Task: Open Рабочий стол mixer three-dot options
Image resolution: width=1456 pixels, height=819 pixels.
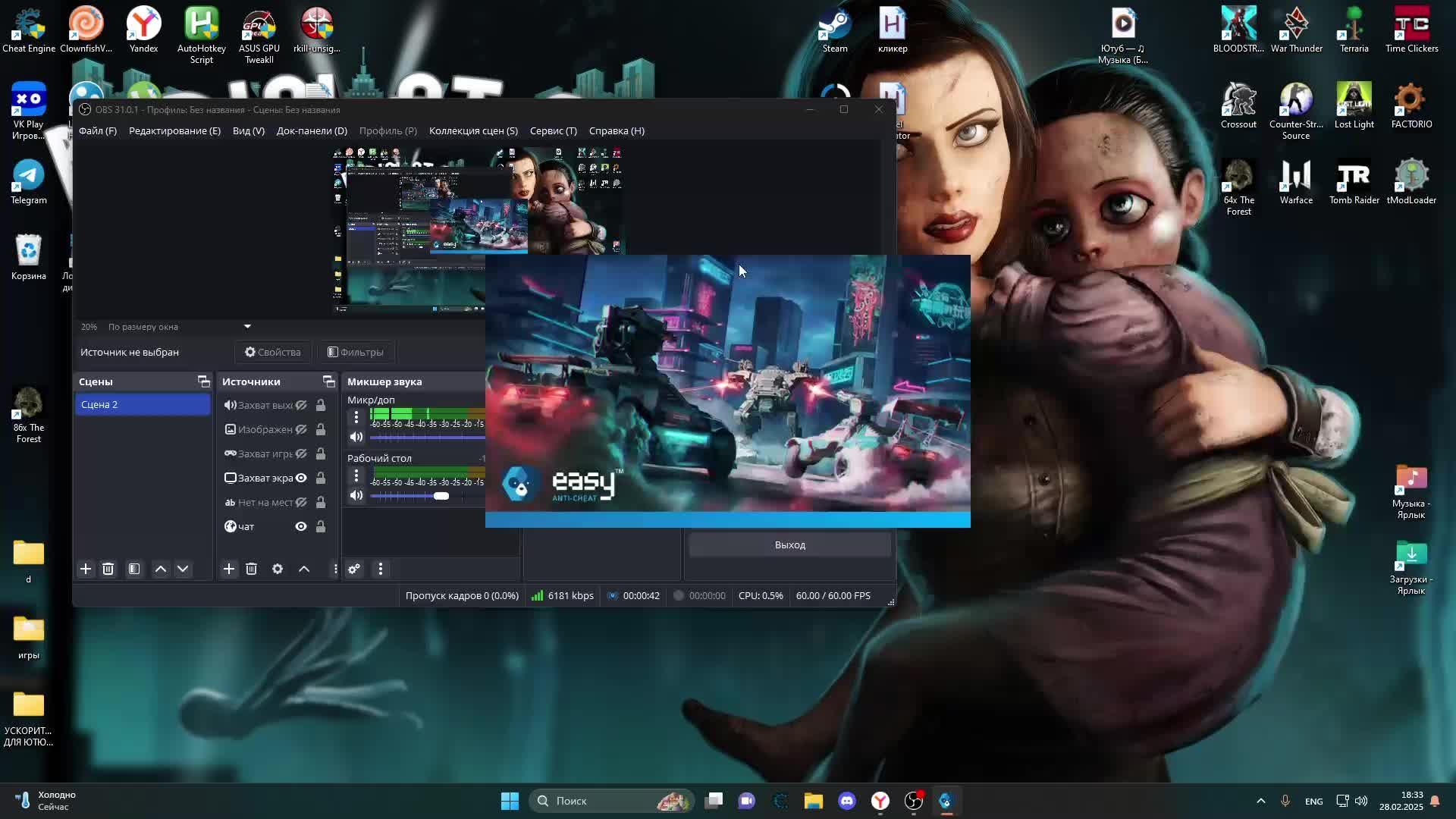Action: [x=356, y=476]
